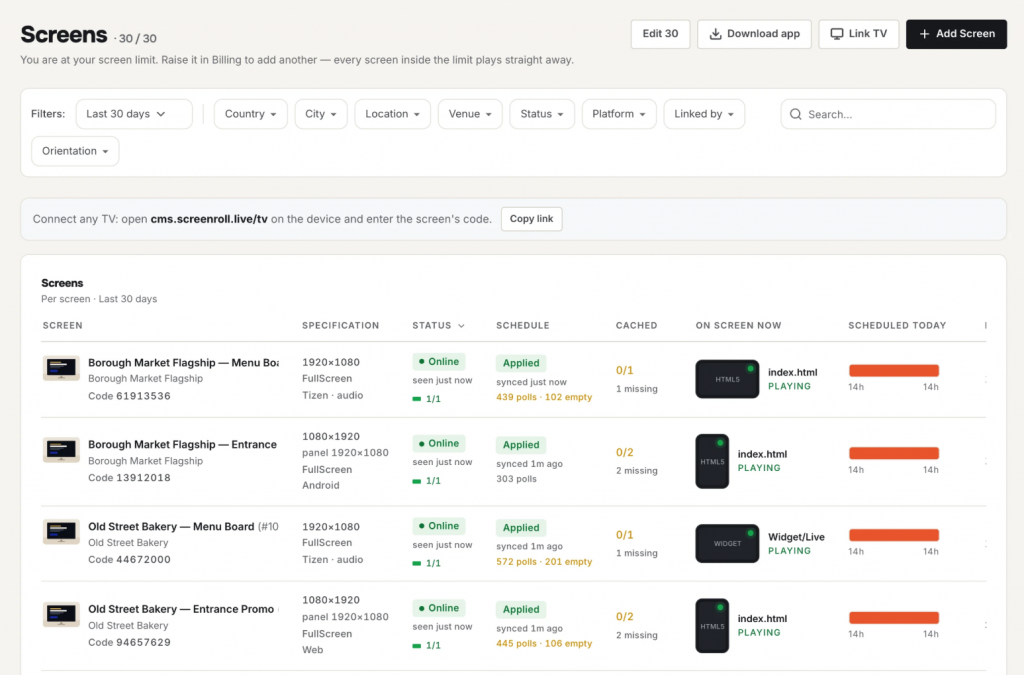Click WIDGET preview thumbnail for Old Street Menu Board
Screen dimensions: 1024x675
pyautogui.click(x=727, y=543)
